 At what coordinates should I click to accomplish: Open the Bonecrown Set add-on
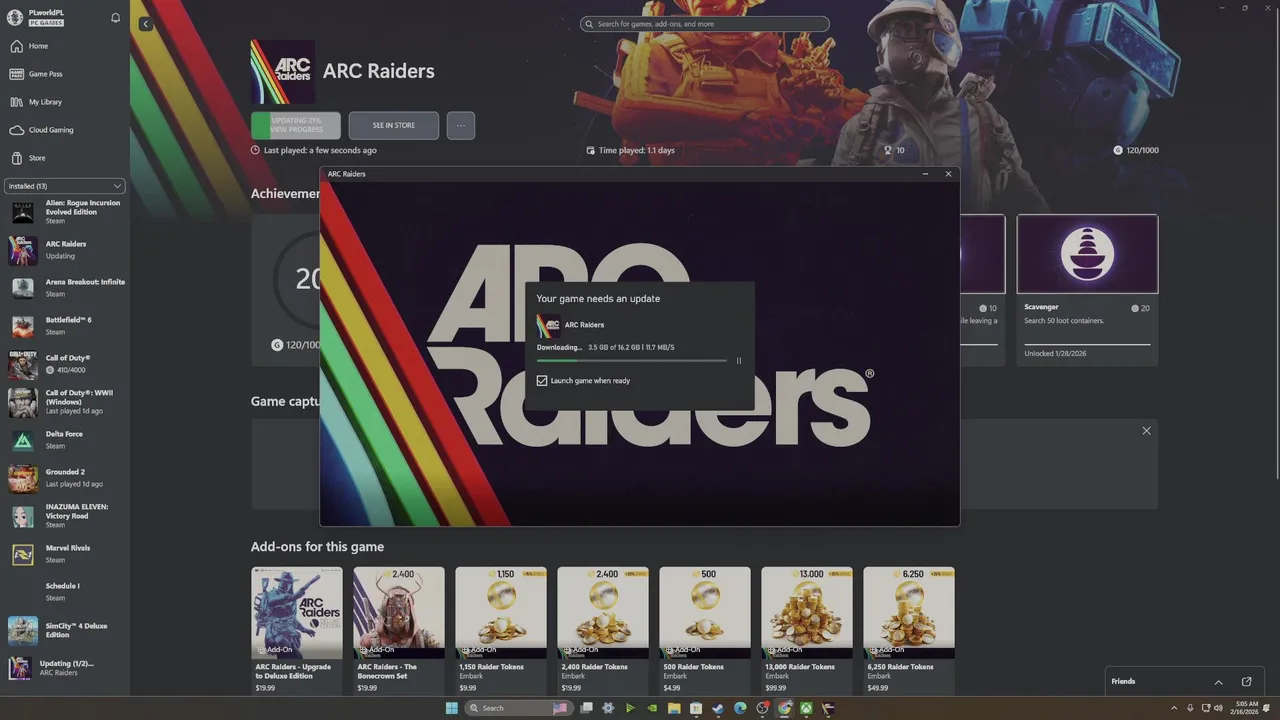click(x=399, y=630)
